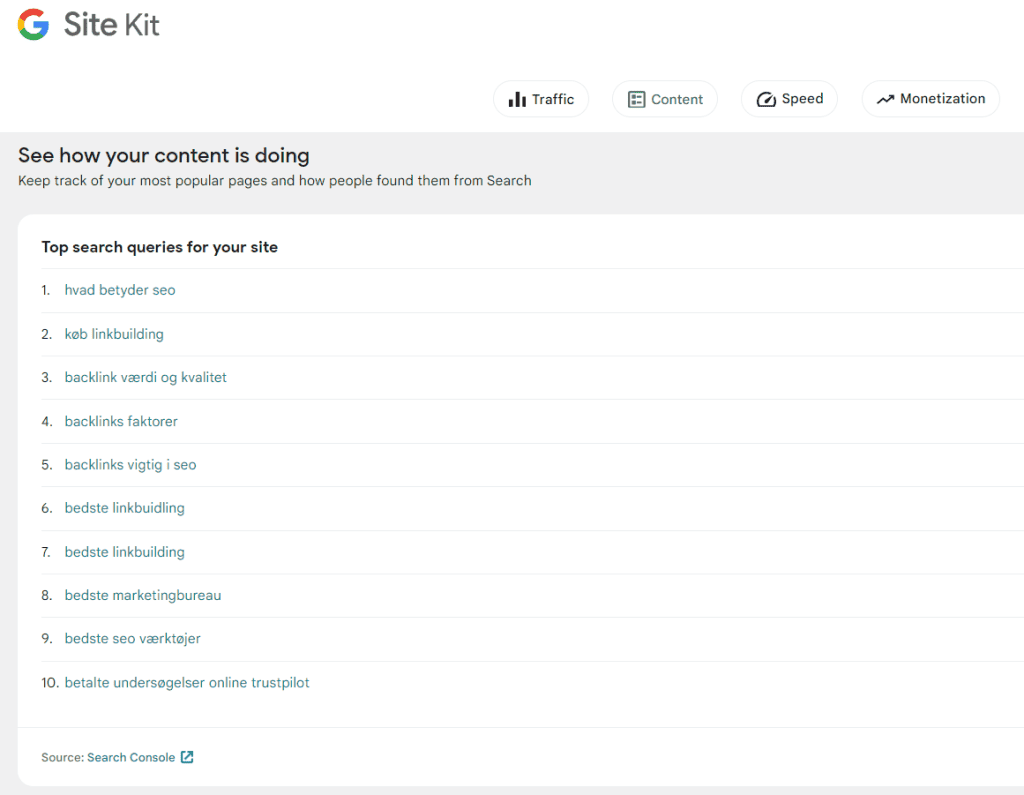Click the 'backlinks faktorer' query link
This screenshot has height=795, width=1024.
[x=121, y=421]
